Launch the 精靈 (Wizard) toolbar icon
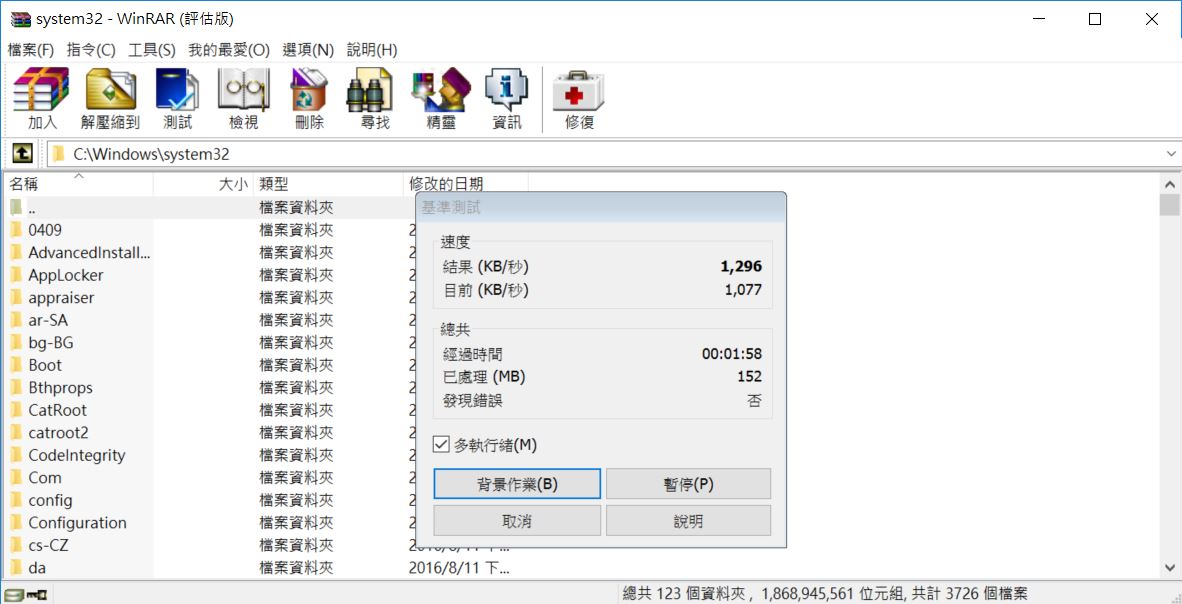The height and width of the screenshot is (604, 1182). click(441, 90)
